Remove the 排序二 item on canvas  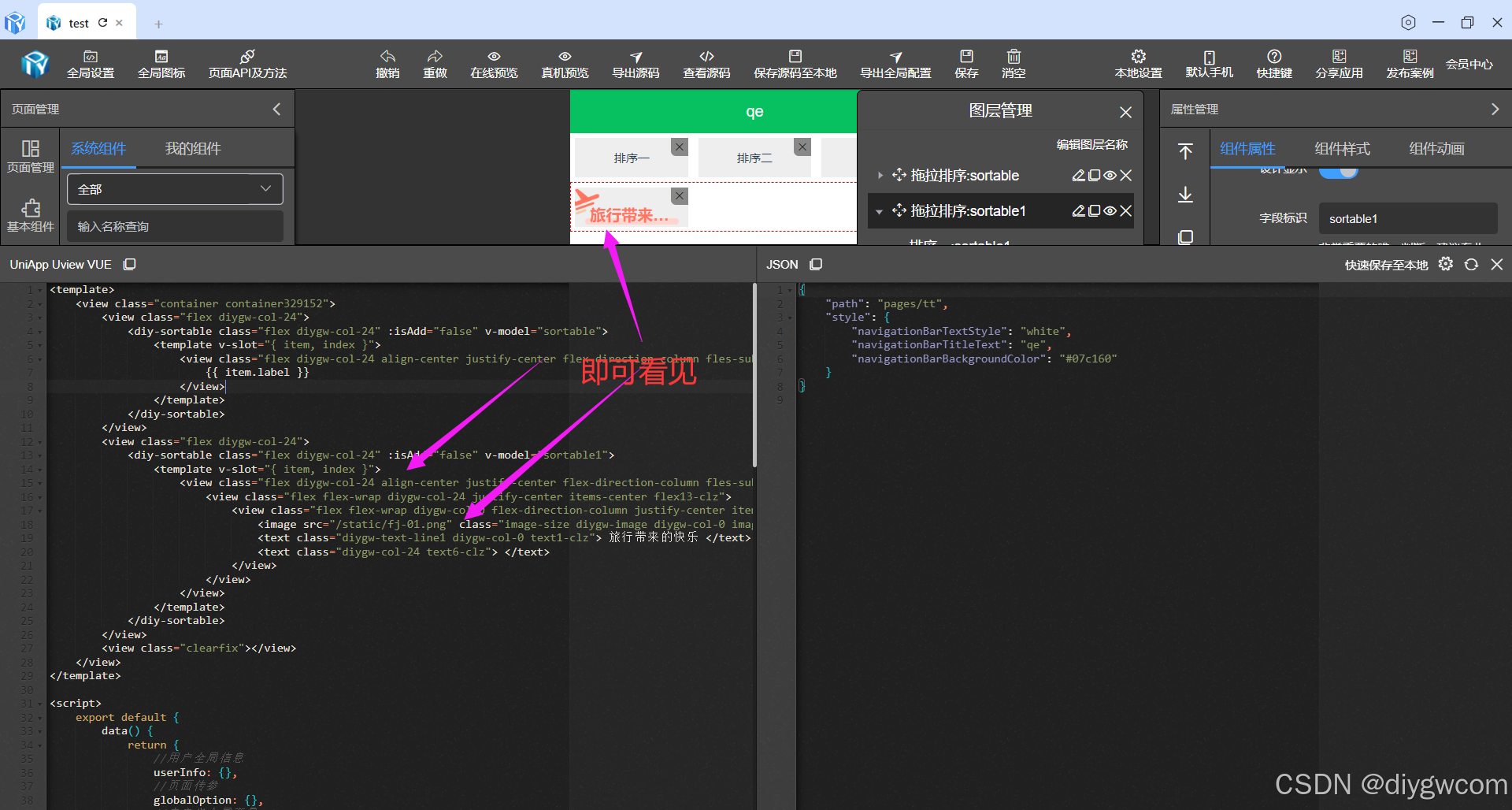click(802, 147)
